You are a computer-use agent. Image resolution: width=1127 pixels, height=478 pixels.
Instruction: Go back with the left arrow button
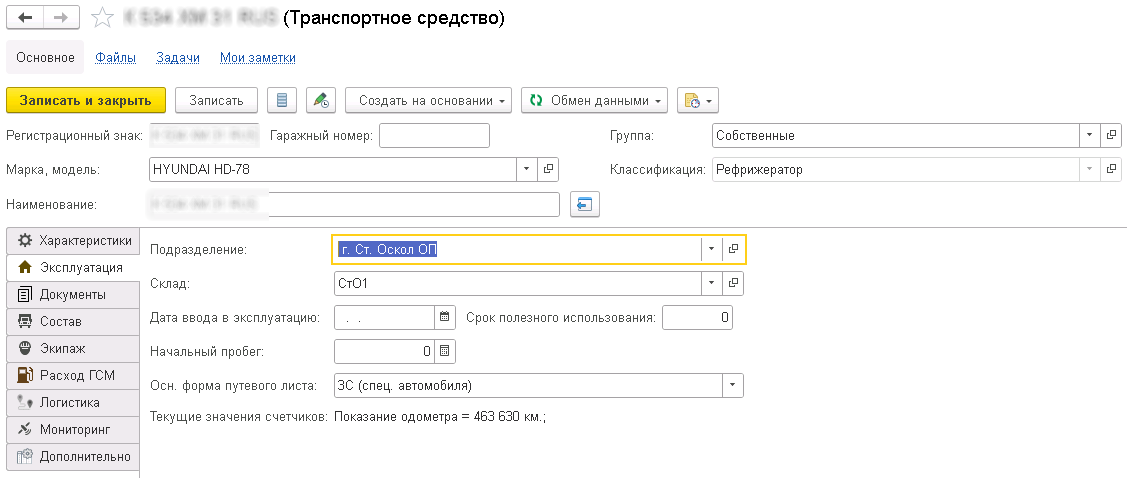click(x=25, y=18)
